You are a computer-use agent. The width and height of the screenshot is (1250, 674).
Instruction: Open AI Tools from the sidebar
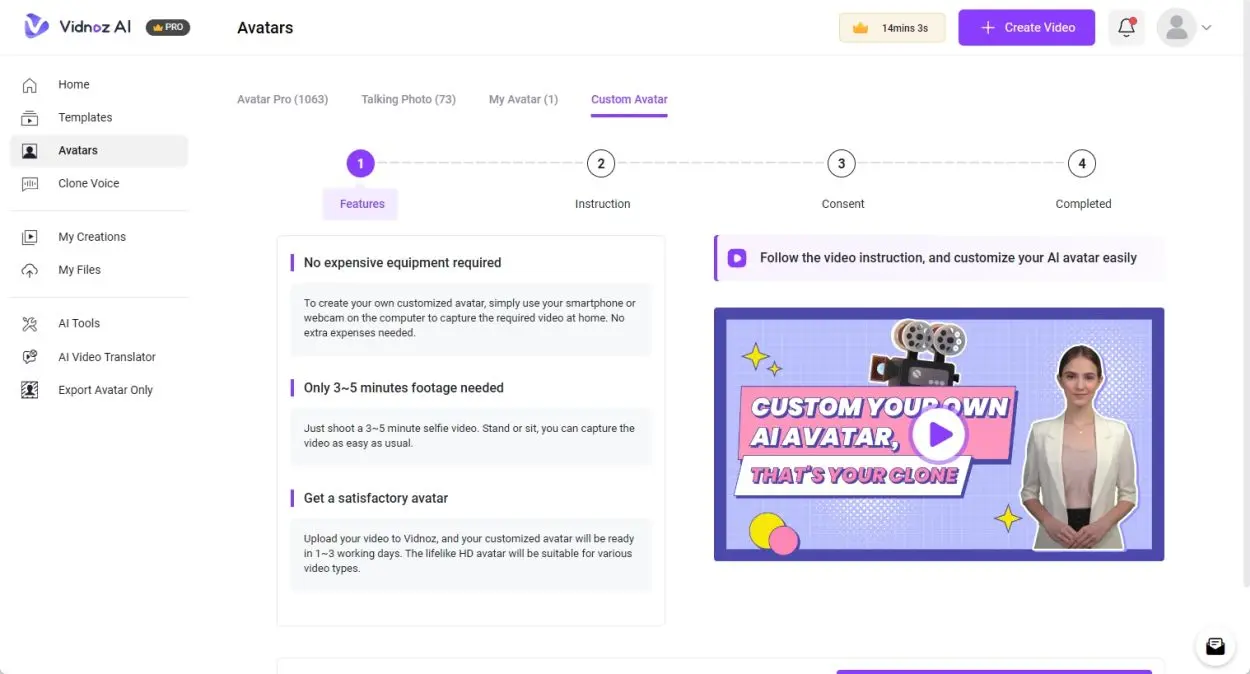[28, 323]
